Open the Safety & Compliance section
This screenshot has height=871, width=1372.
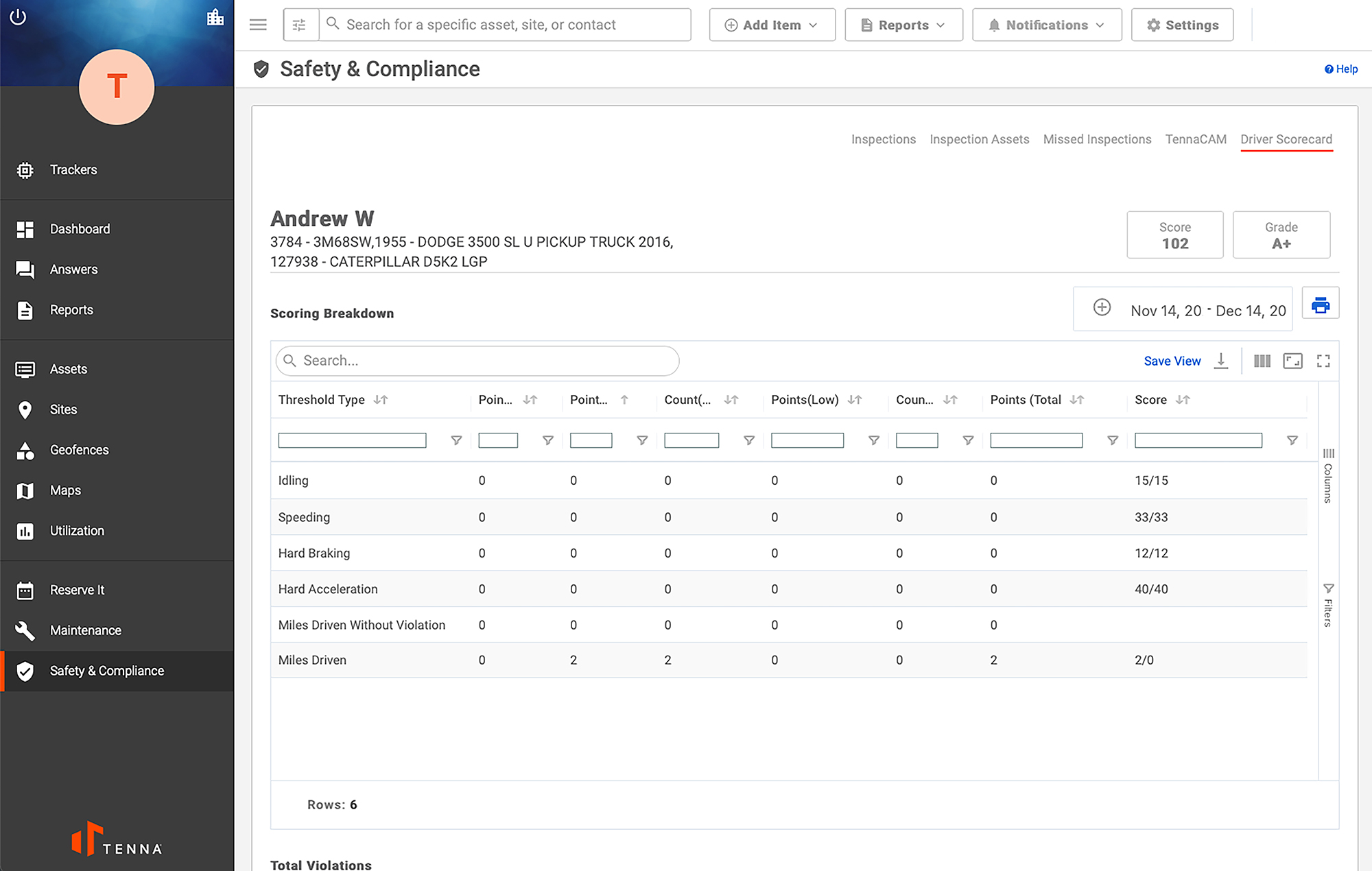[107, 670]
